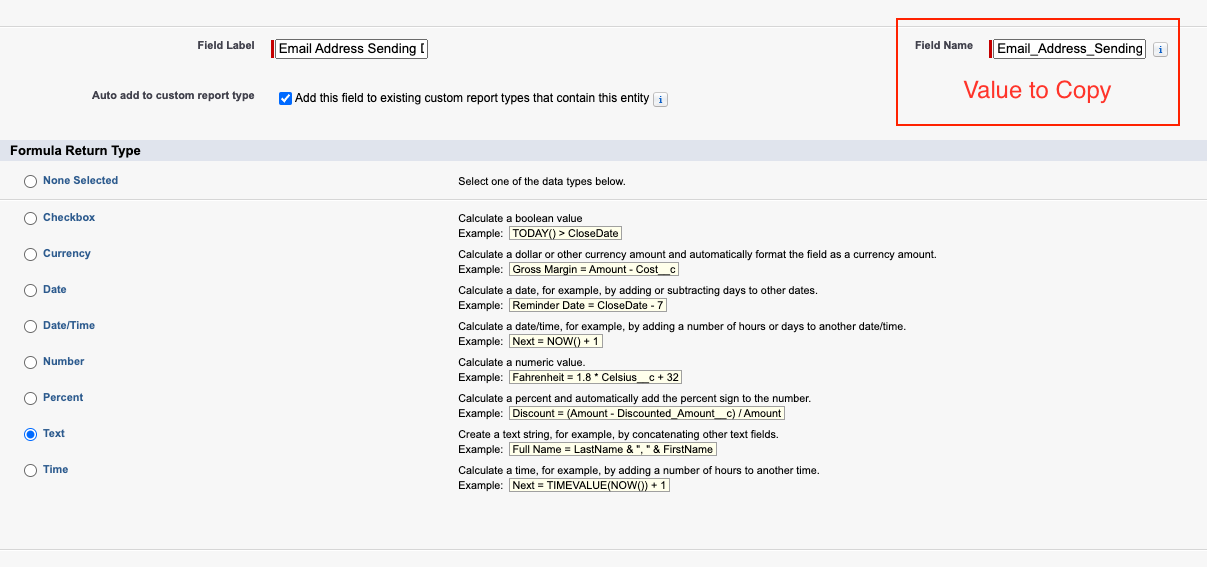Focus the Field Name input box
Image resolution: width=1207 pixels, height=567 pixels.
pos(1069,49)
